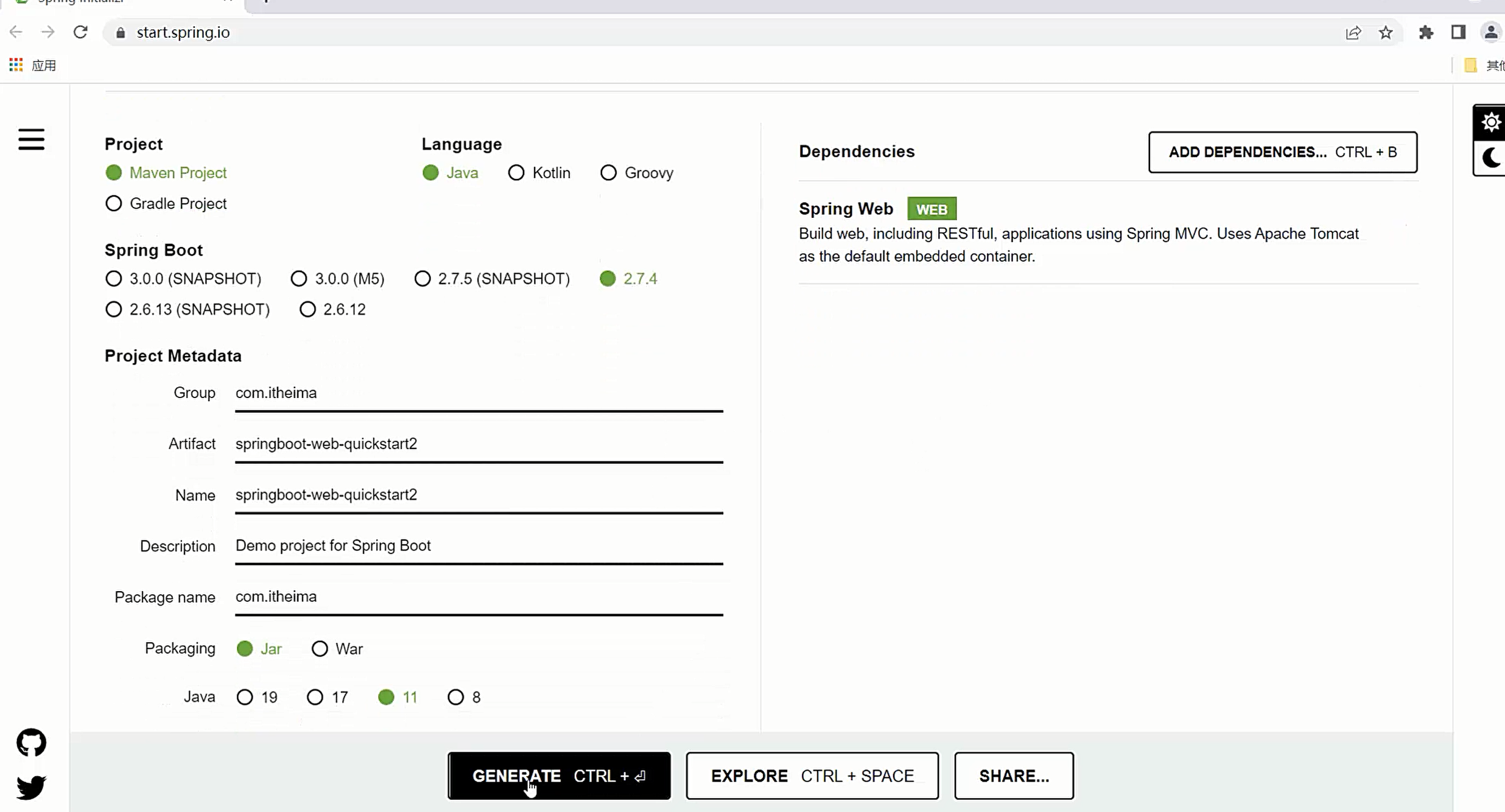Click the GENERATE button

[x=559, y=775]
